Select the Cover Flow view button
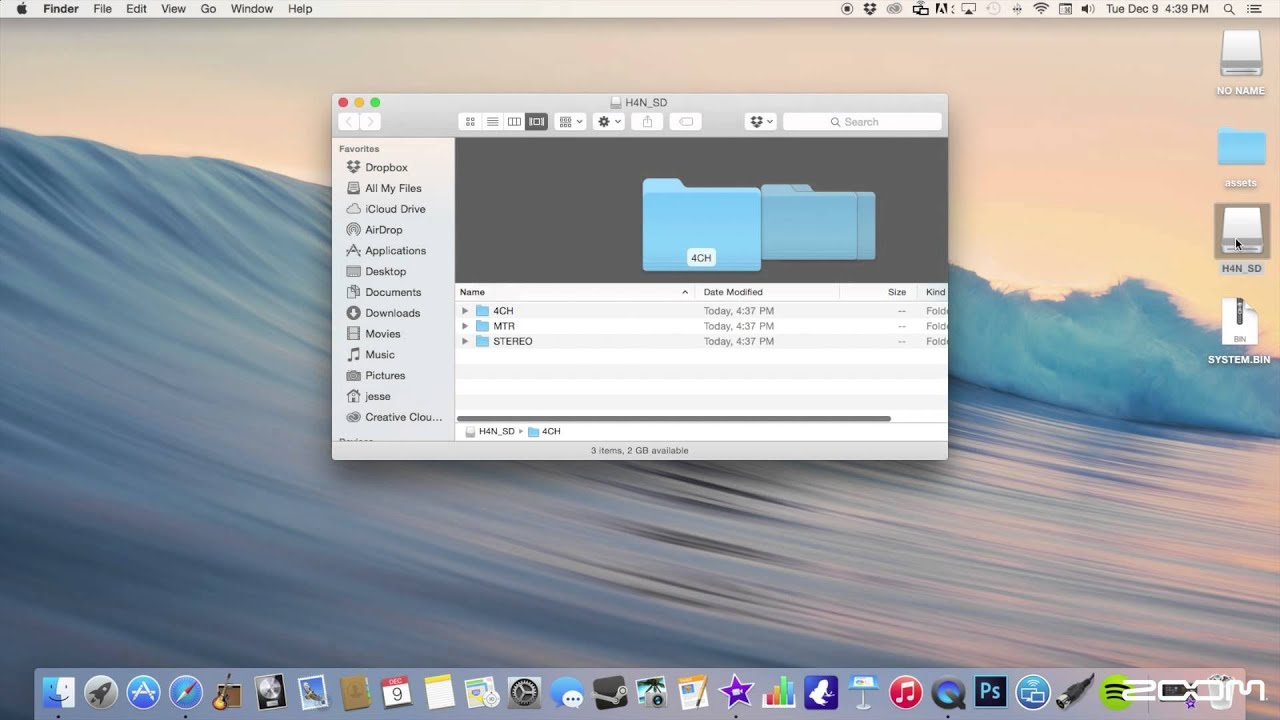This screenshot has height=720, width=1280. tap(537, 122)
